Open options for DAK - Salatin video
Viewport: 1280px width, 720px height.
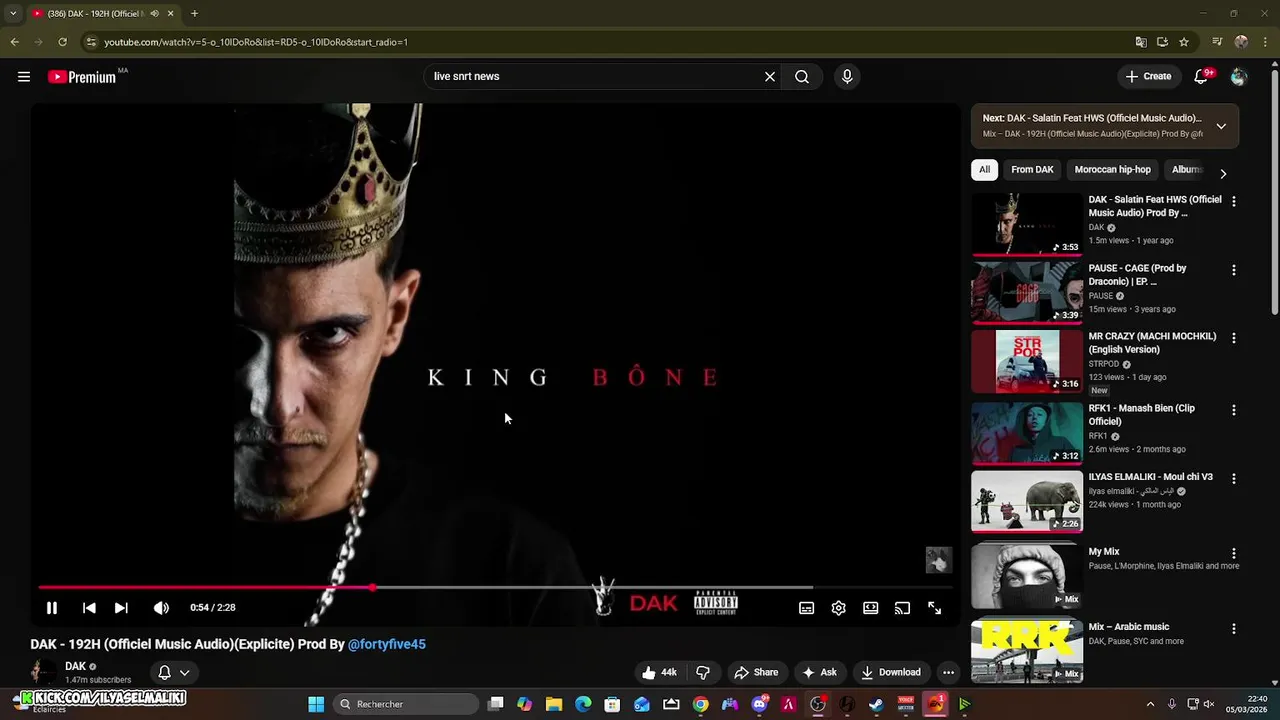(1233, 201)
